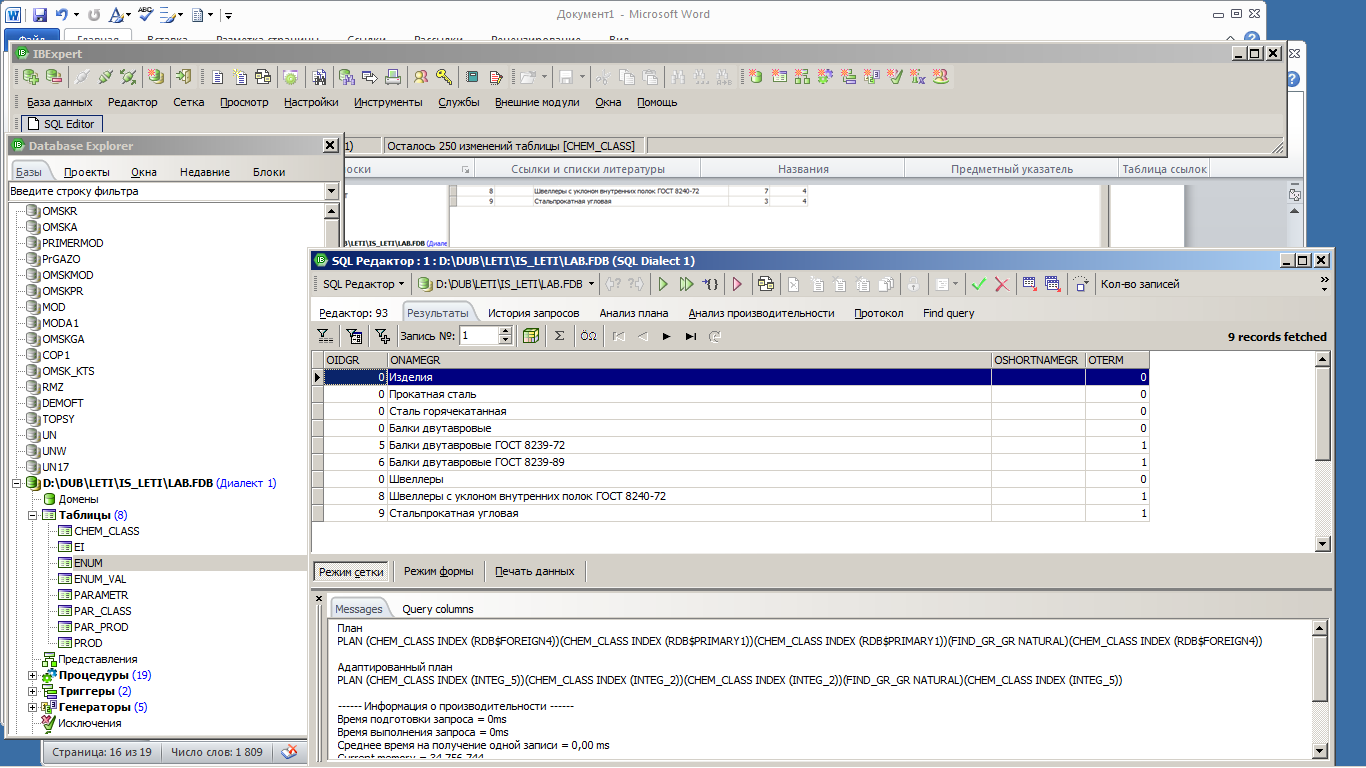Click the binoculars search icon in IBExpert toolbar
This screenshot has width=1366, height=768.
click(320, 76)
